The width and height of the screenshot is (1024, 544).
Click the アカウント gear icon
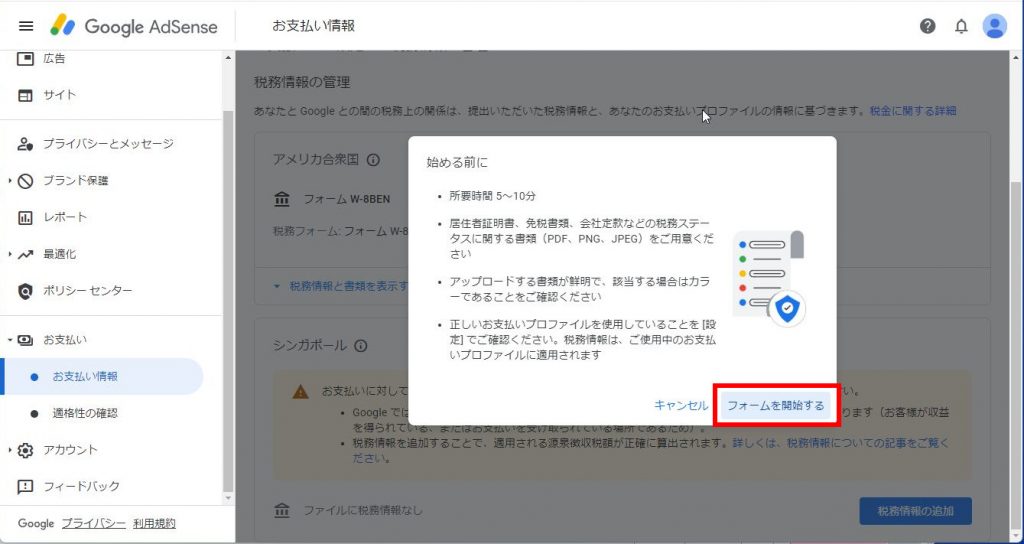(25, 450)
